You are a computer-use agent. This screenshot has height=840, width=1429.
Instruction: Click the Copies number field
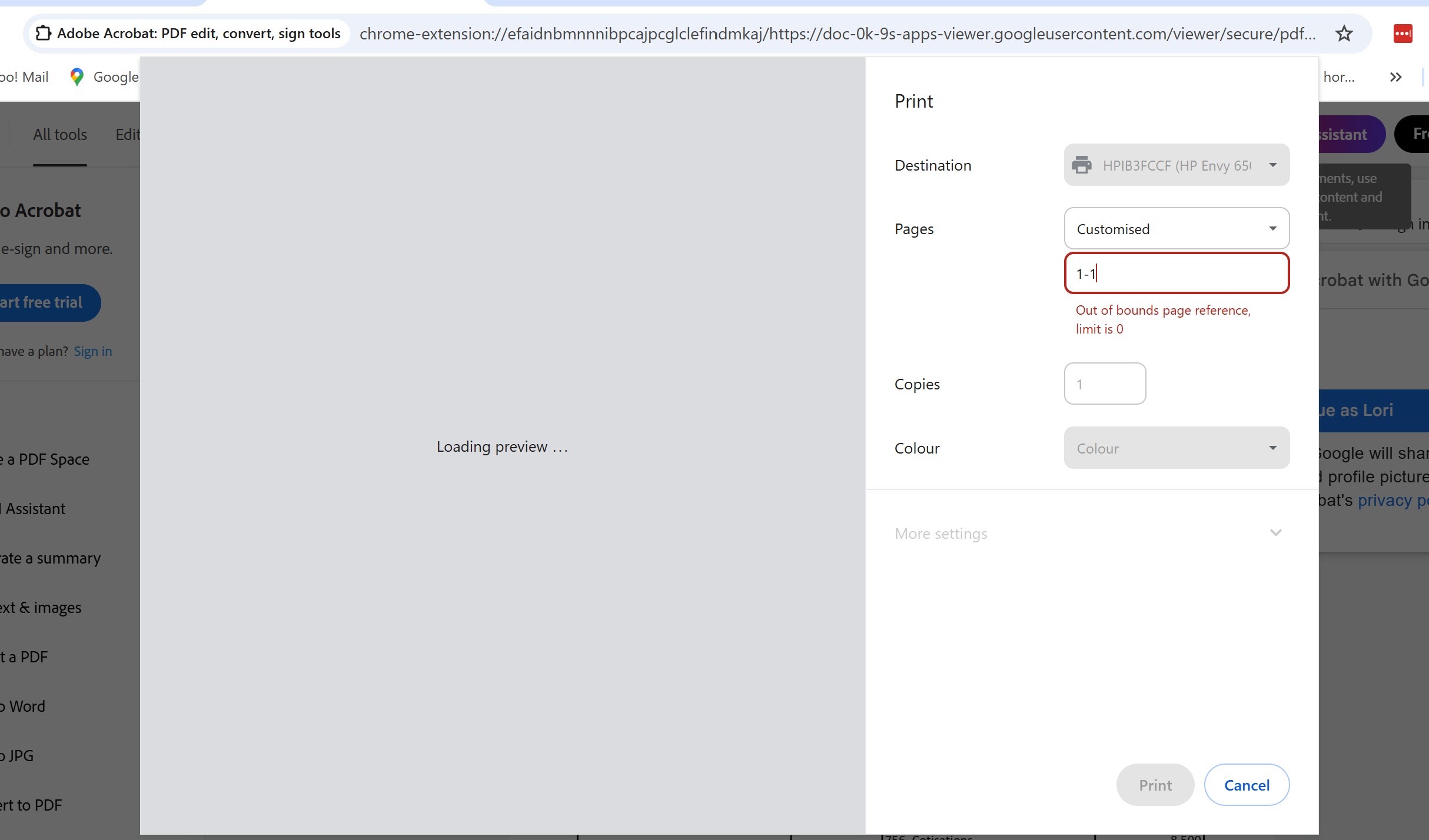coord(1104,384)
